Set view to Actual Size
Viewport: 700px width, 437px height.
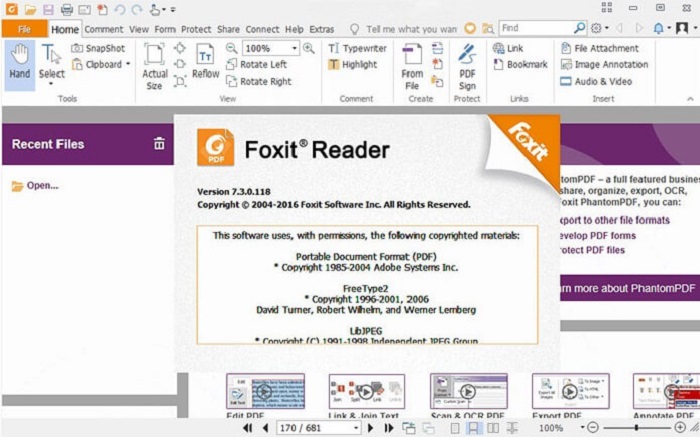[154, 67]
